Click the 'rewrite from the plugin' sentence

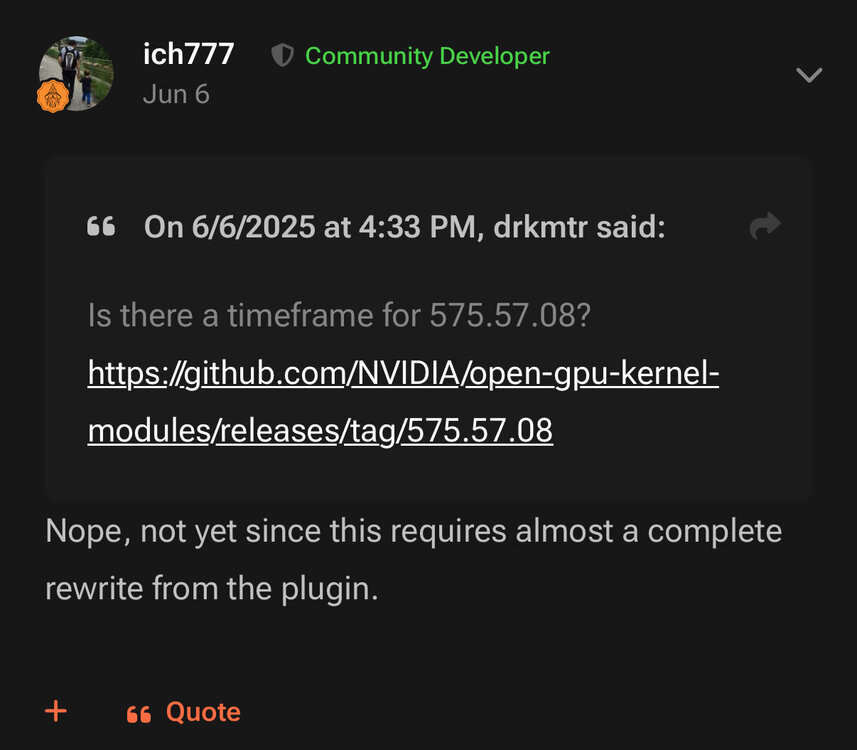212,589
